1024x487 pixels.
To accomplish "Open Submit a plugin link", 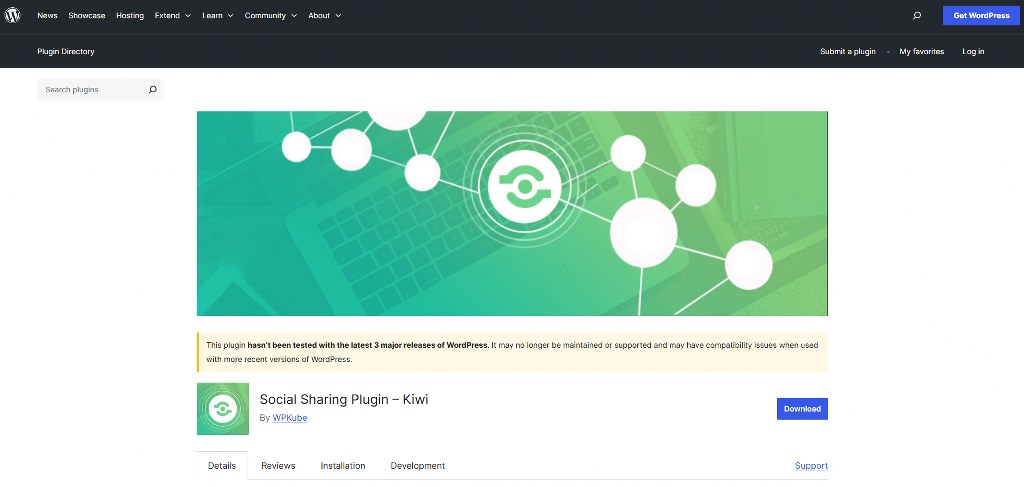I will point(848,52).
